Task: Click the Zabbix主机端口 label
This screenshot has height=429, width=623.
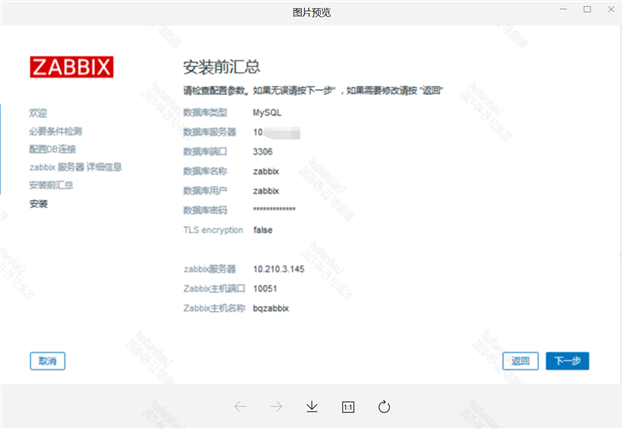Action: pos(215,289)
